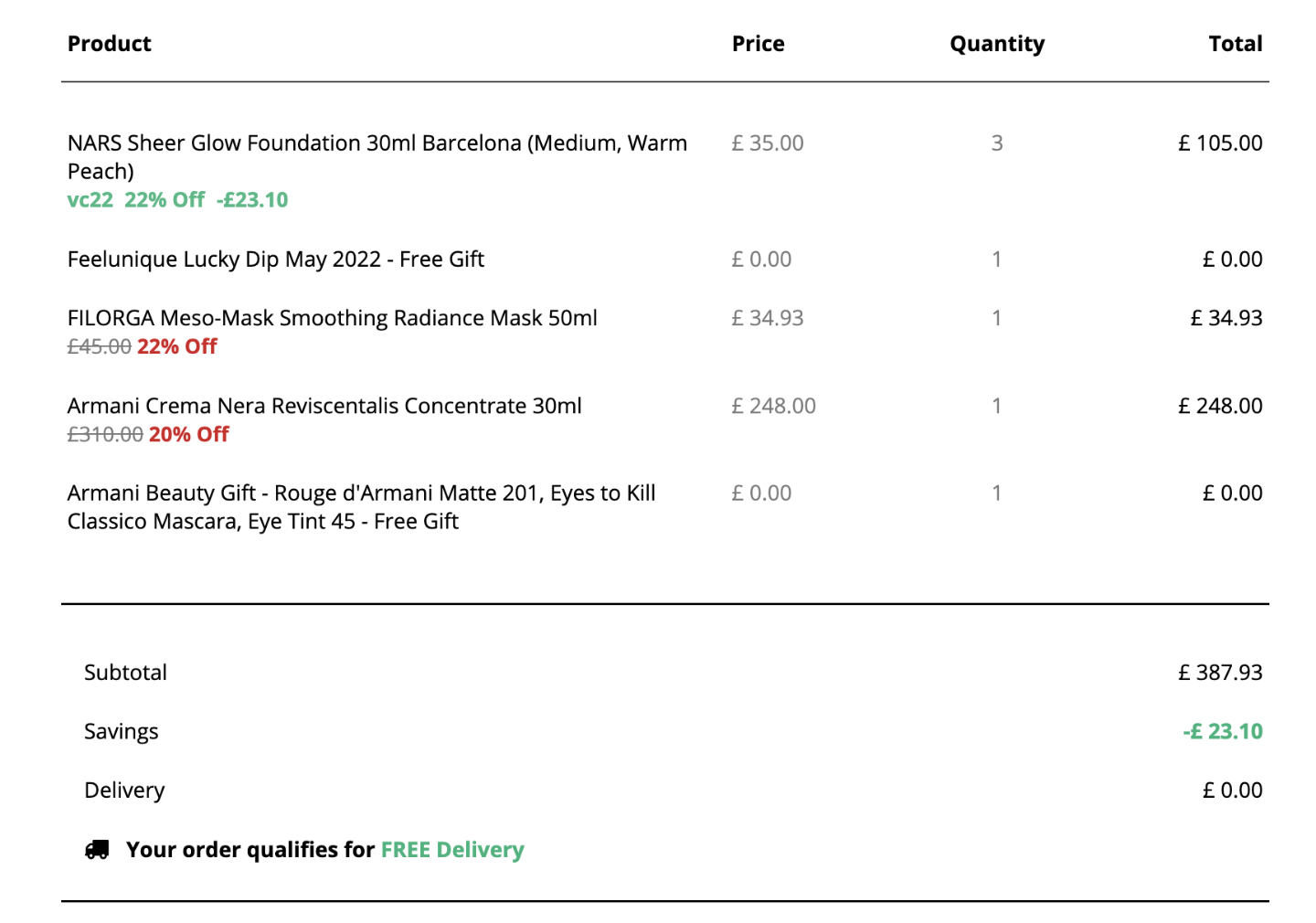Open Armani Beauty Gift free gift item
1316x923 pixels.
(x=362, y=507)
